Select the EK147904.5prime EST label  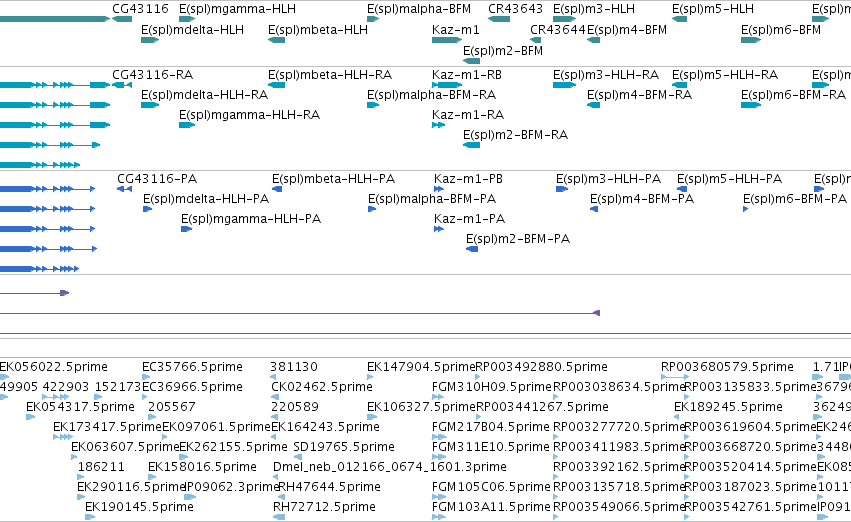(x=421, y=367)
